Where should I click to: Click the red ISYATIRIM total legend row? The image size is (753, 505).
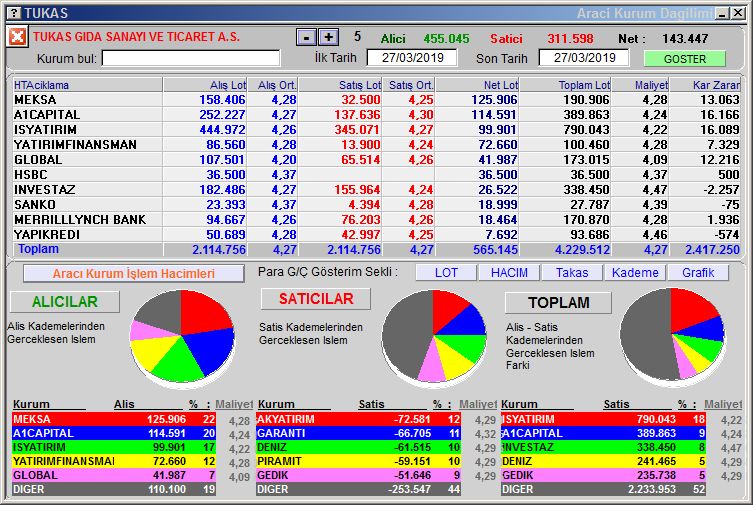(x=604, y=419)
